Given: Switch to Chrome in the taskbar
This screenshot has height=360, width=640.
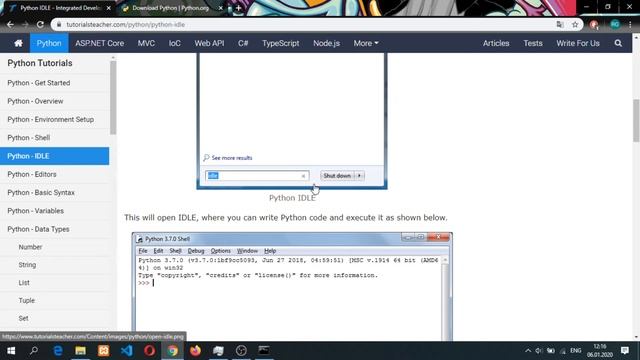Looking at the screenshot, I should [x=172, y=351].
